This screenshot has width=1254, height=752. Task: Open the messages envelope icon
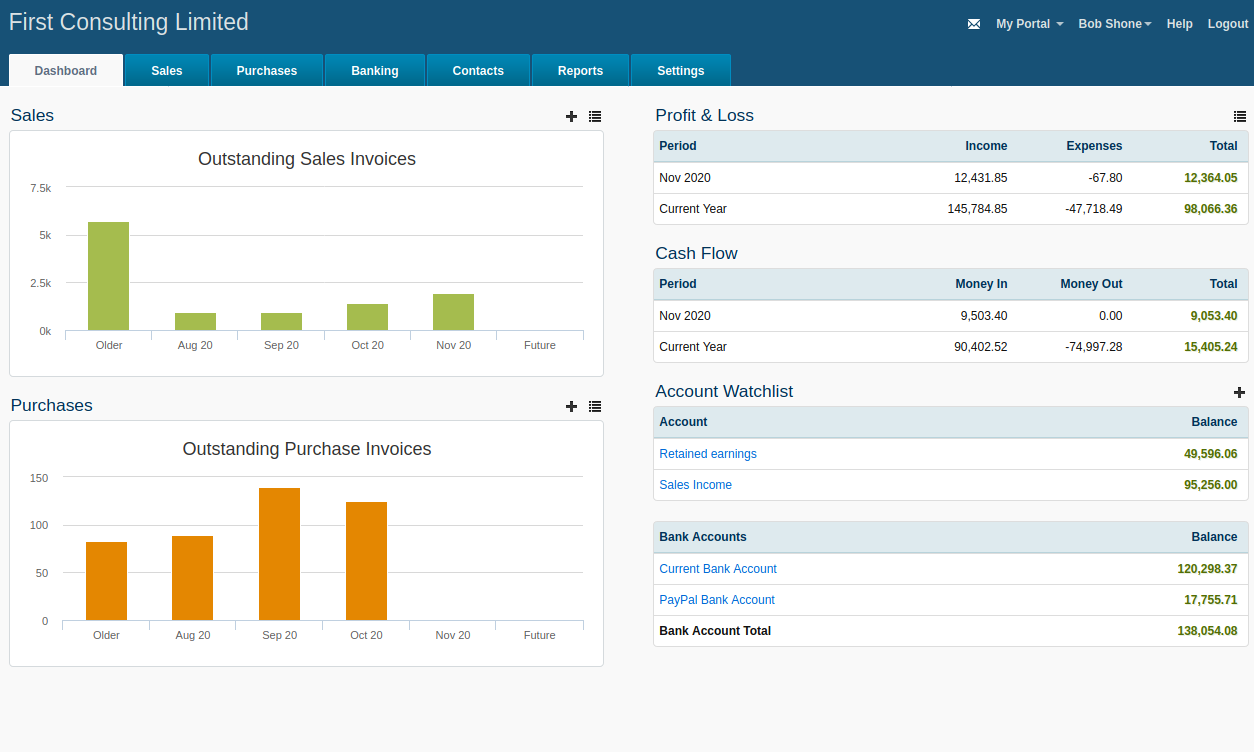coord(973,23)
